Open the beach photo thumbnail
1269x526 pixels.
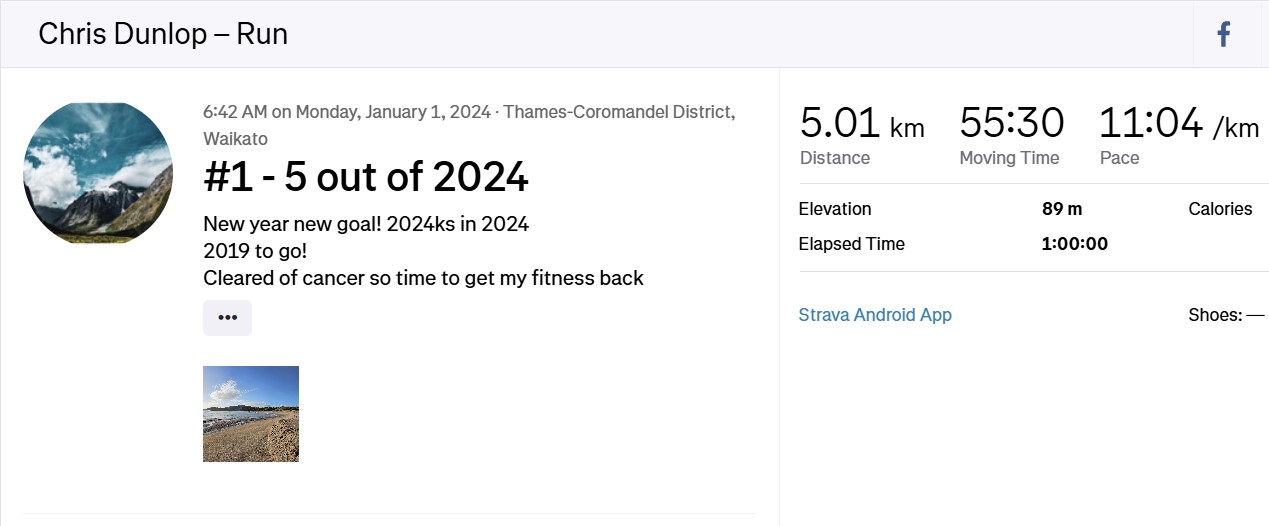pyautogui.click(x=251, y=414)
